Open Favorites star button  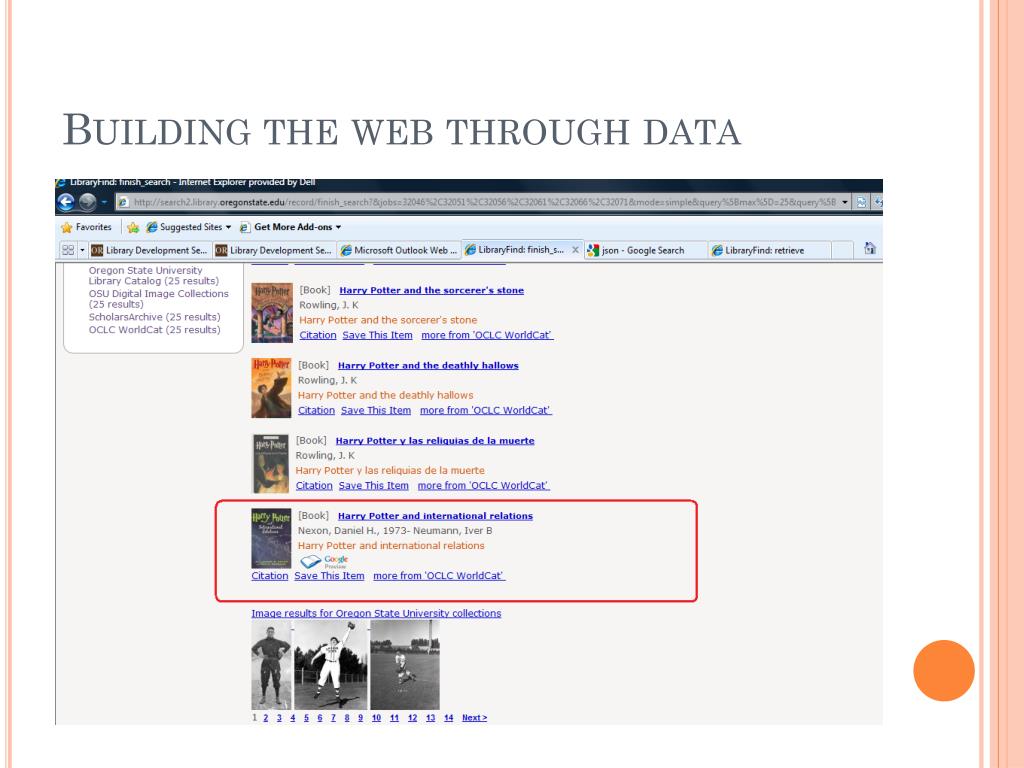[87, 227]
